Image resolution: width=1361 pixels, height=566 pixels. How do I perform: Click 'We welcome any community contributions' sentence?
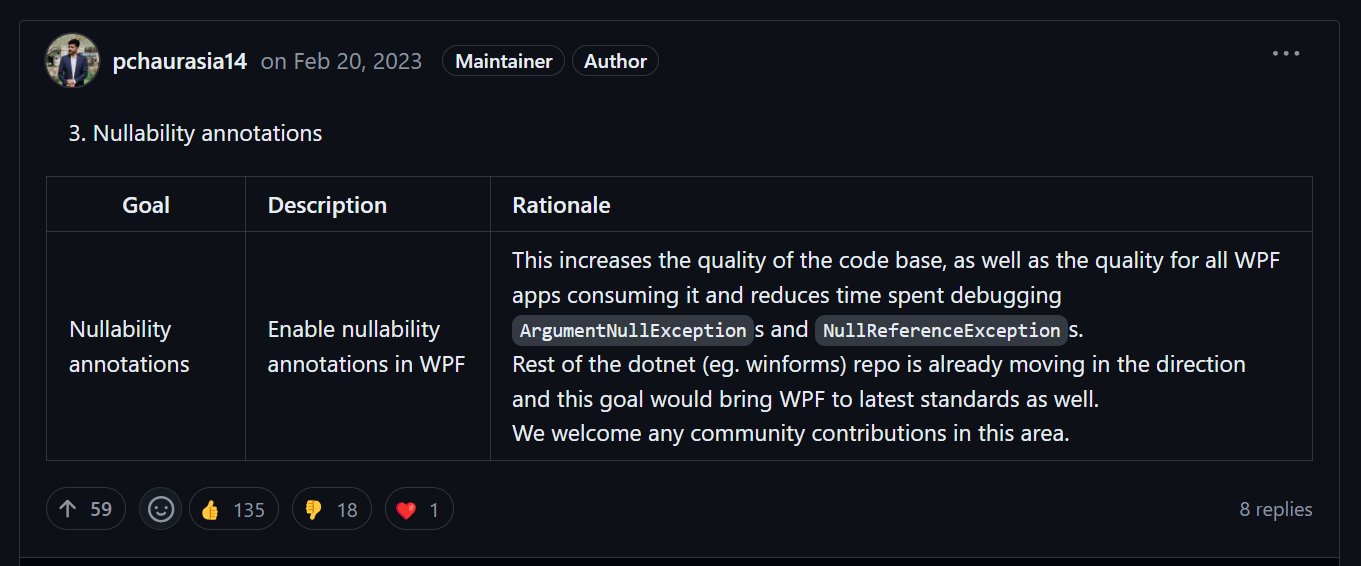coord(791,434)
